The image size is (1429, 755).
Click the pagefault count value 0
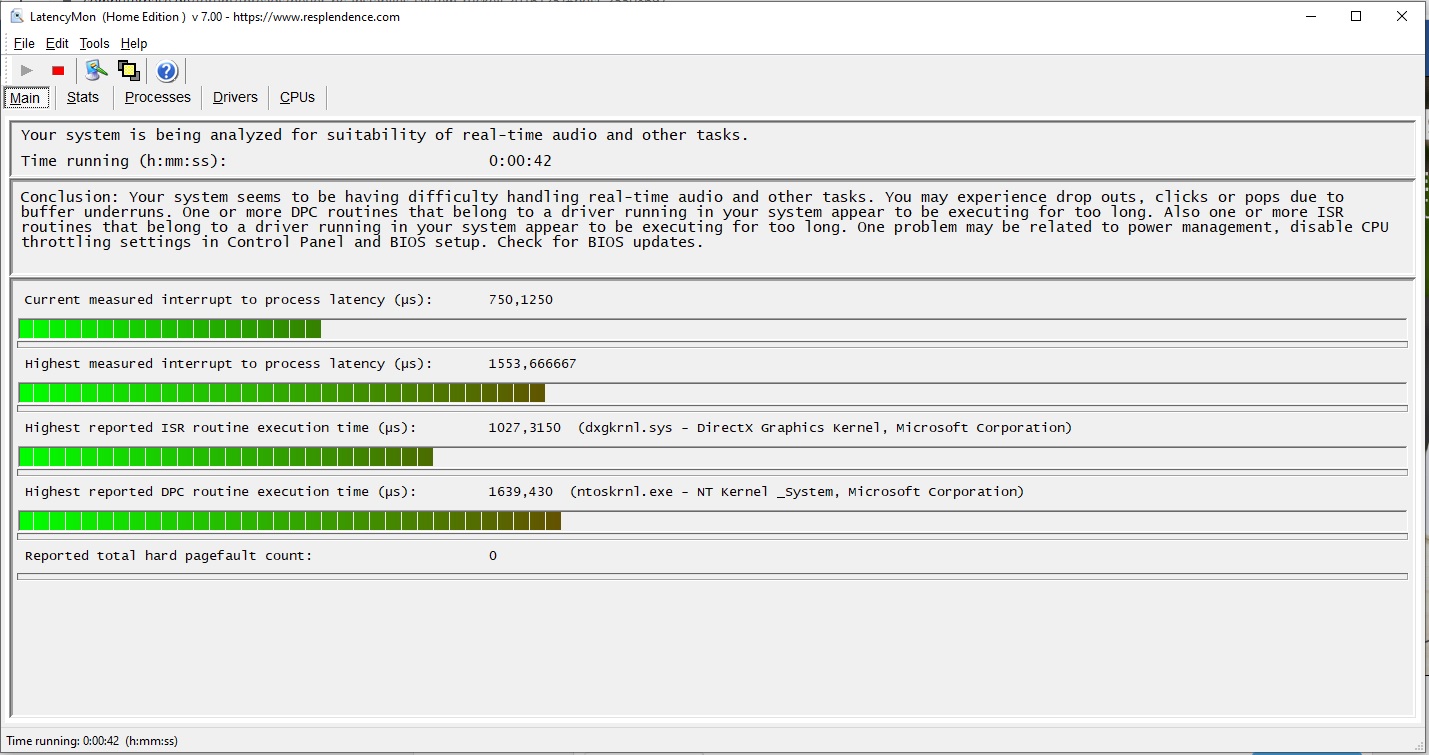pos(493,556)
